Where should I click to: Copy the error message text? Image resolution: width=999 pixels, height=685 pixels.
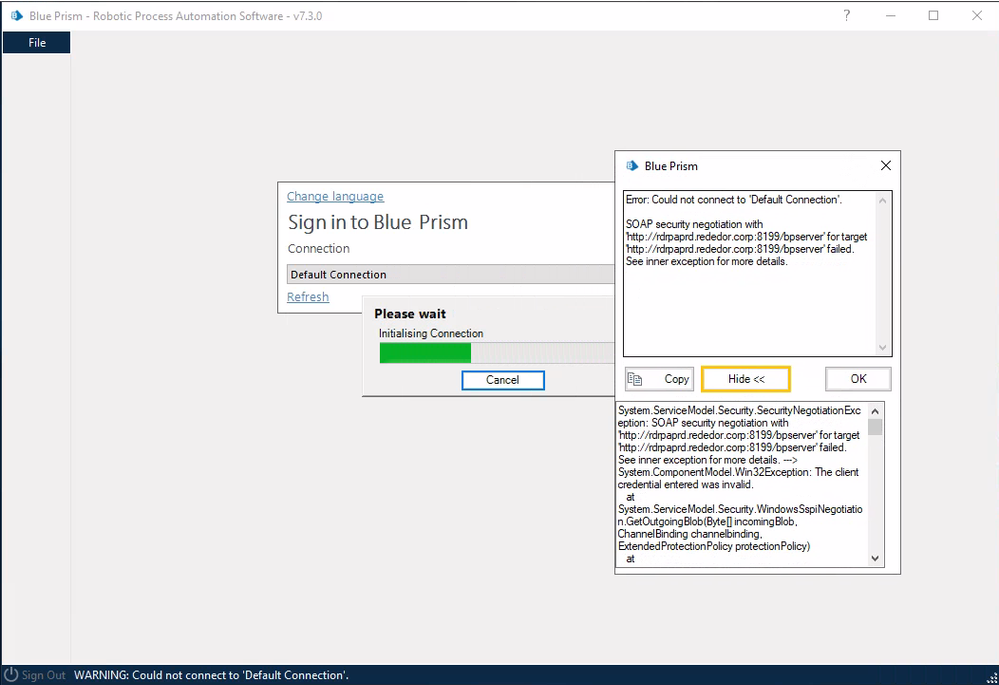click(659, 379)
